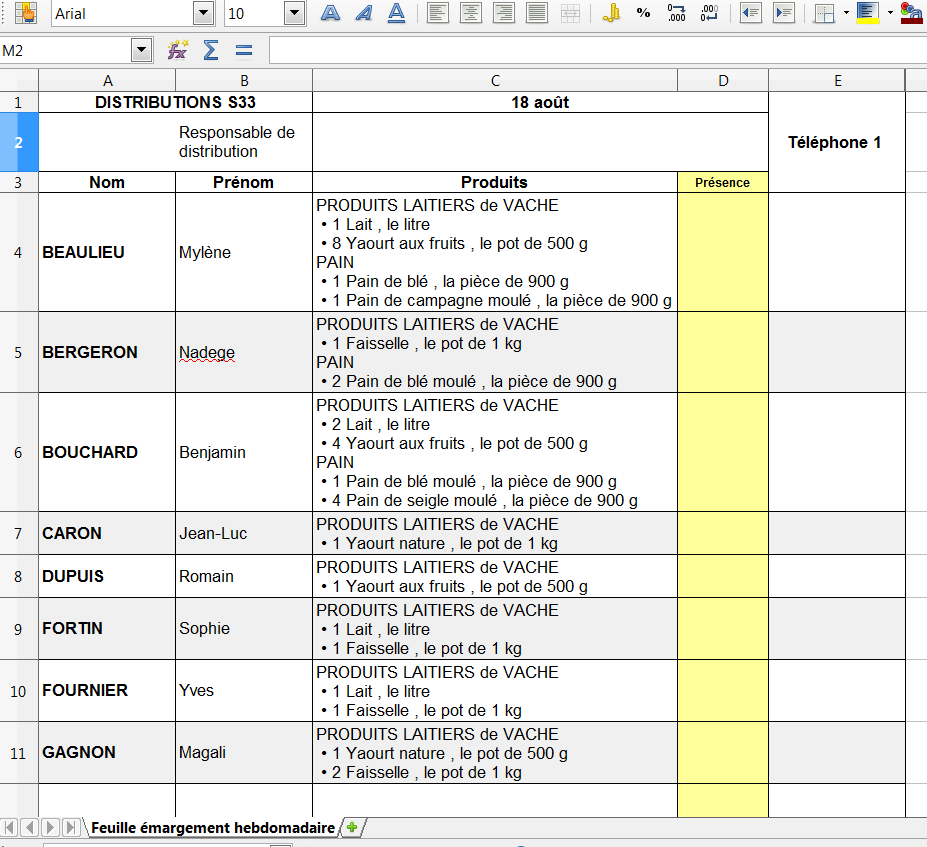Screen dimensions: 927x847
Task: Click the Styles and Formatting icon
Action: [x=25, y=13]
